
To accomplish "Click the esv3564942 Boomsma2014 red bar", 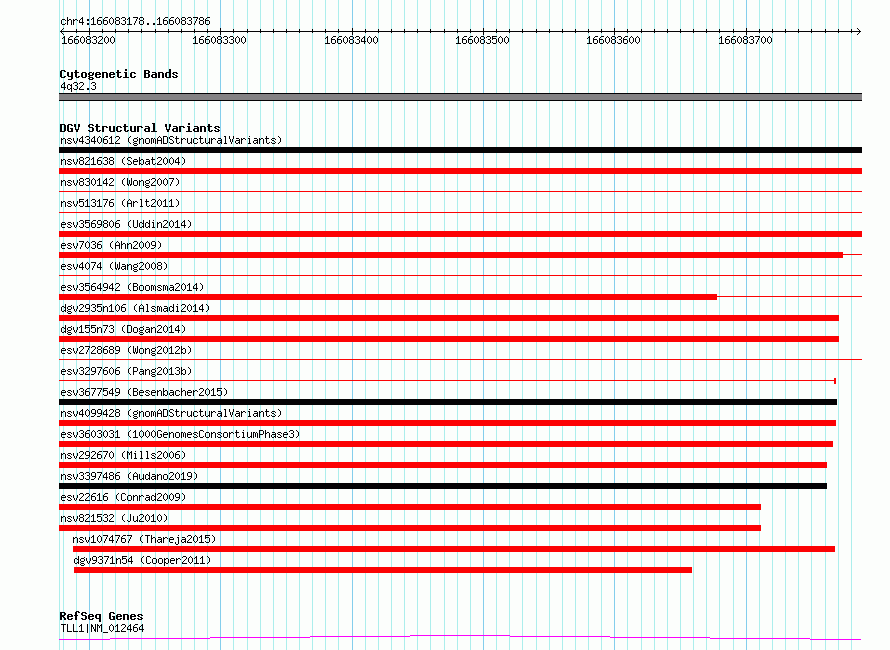I will [x=388, y=297].
